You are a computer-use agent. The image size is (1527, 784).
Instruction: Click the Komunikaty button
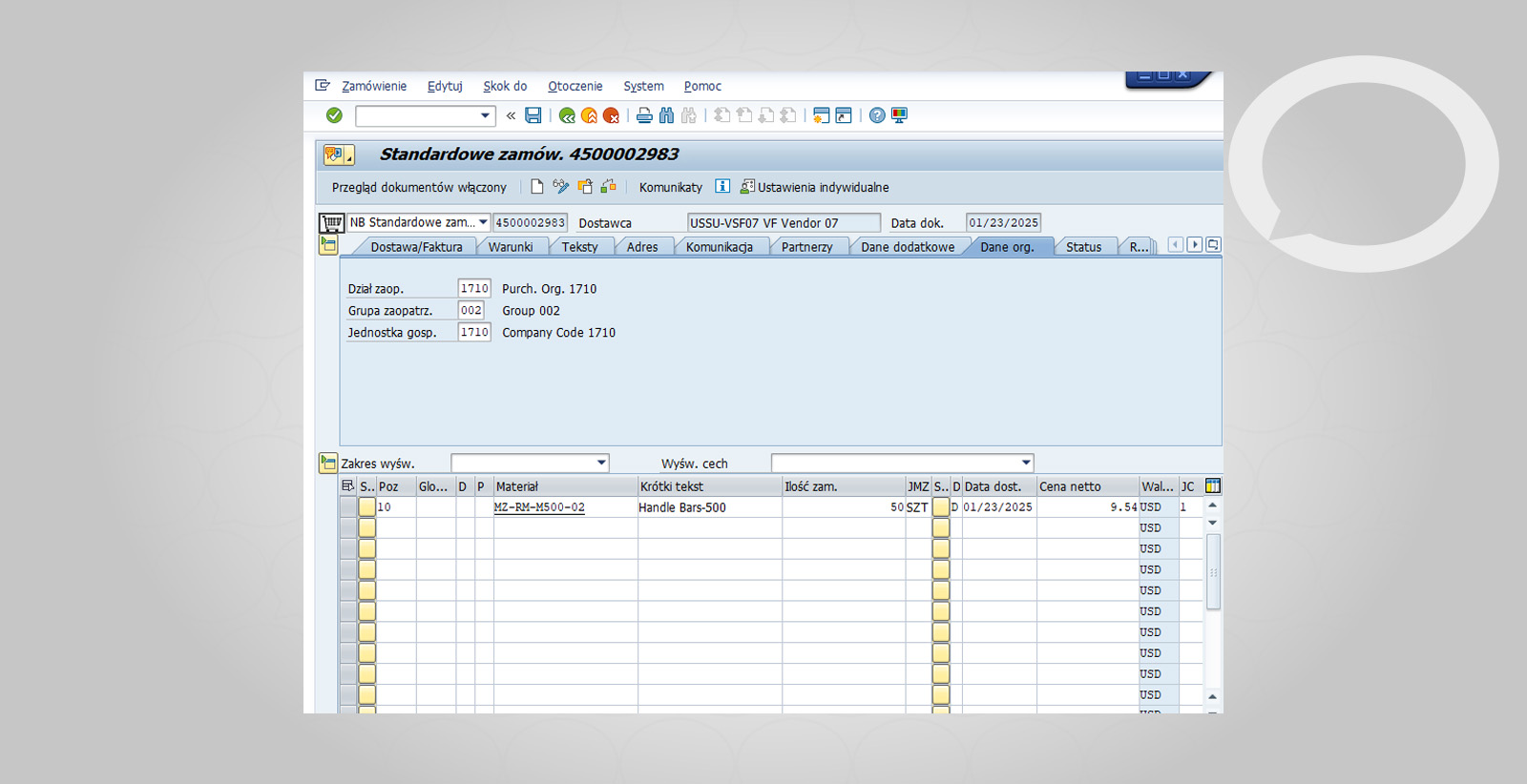pyautogui.click(x=671, y=188)
